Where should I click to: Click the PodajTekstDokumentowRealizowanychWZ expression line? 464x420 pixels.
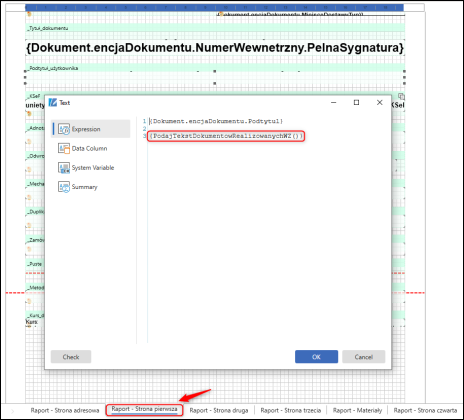[226, 136]
